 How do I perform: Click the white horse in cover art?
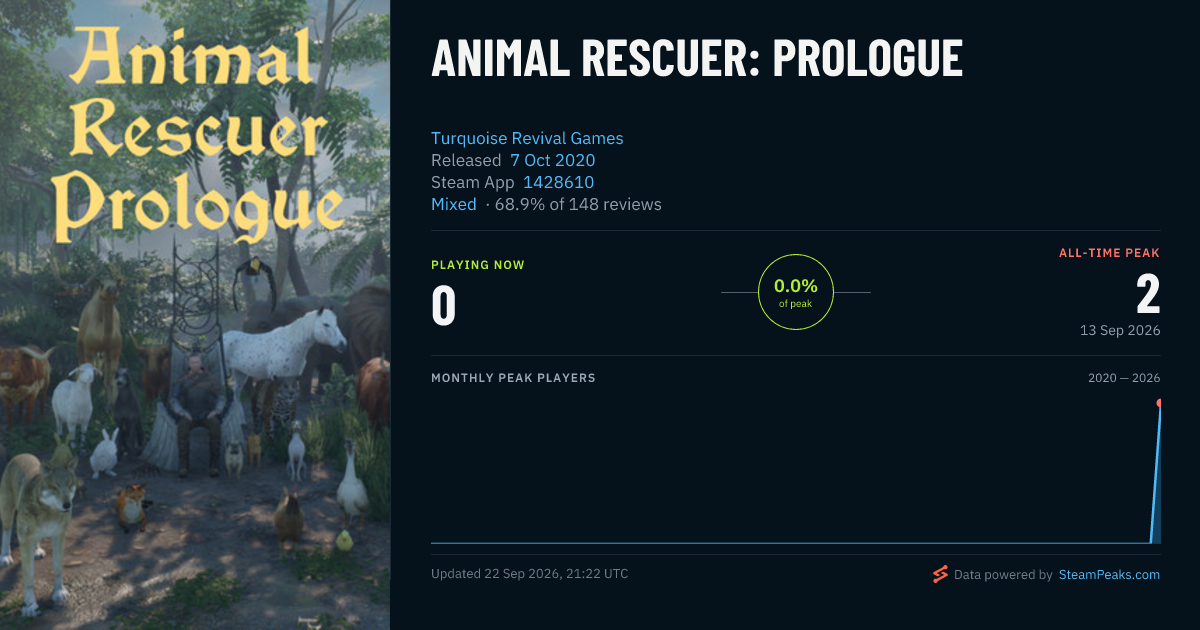pyautogui.click(x=283, y=345)
